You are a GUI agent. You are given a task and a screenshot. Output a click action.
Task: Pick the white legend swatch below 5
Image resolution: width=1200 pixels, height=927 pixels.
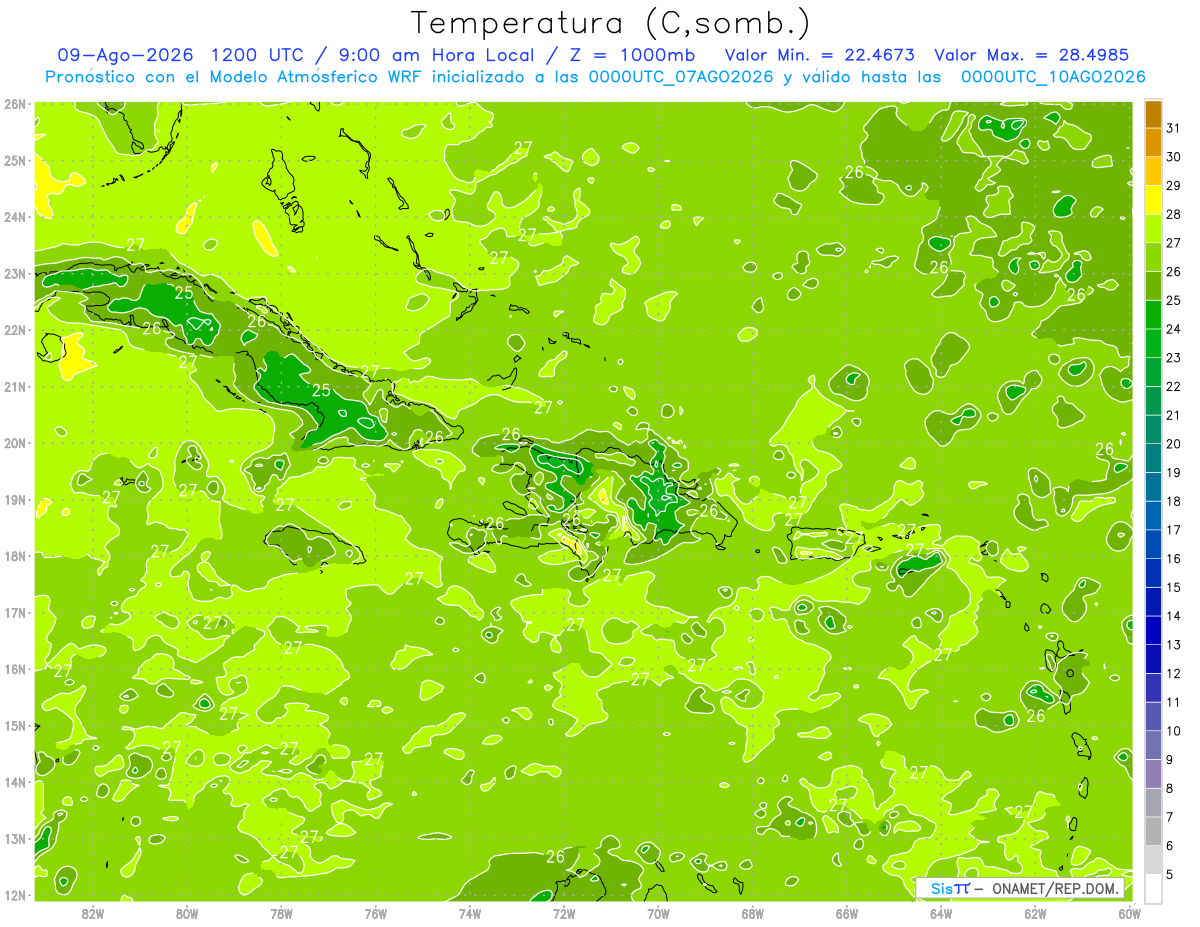pyautogui.click(x=1153, y=888)
